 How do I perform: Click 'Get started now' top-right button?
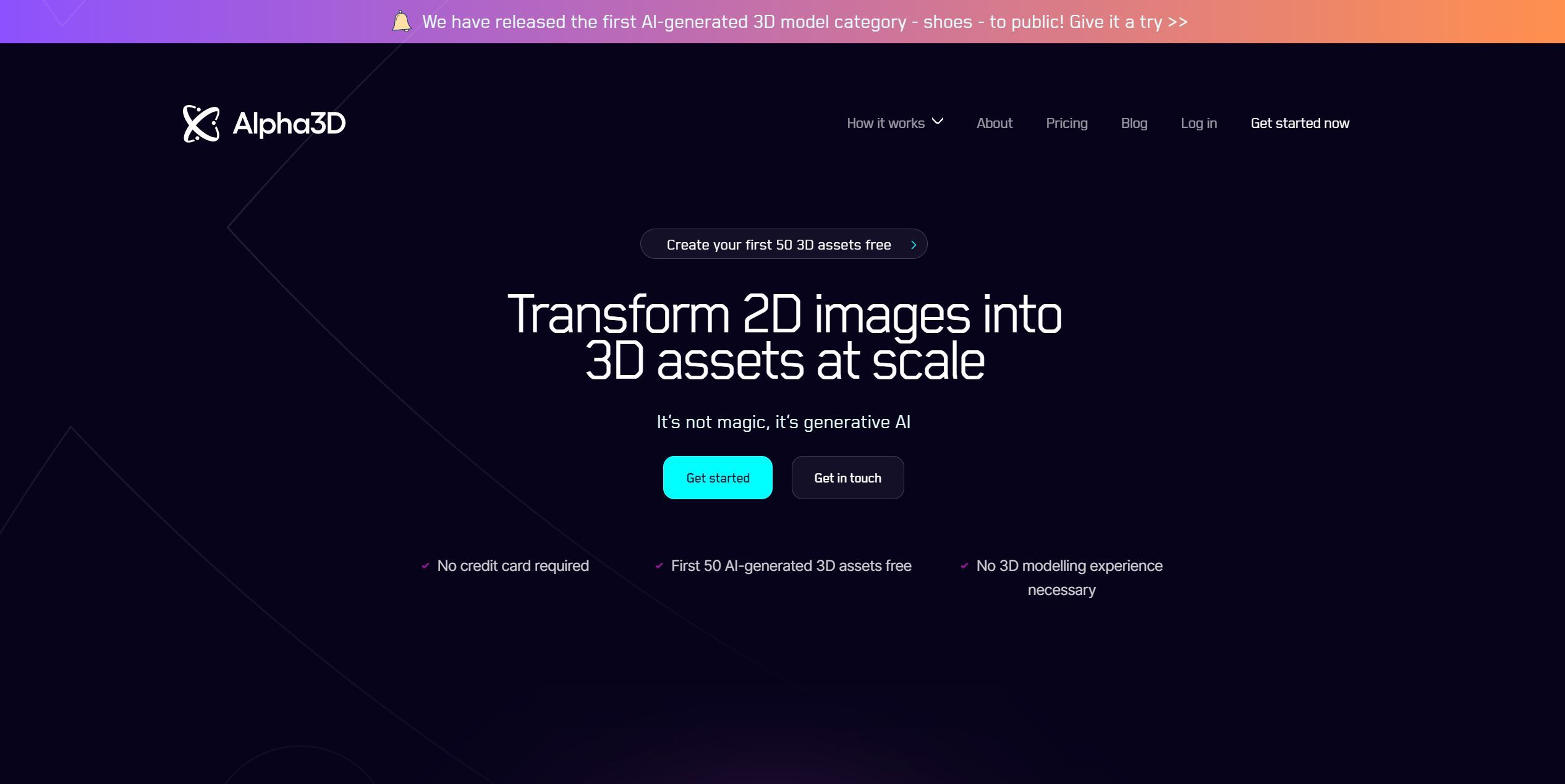[1300, 123]
